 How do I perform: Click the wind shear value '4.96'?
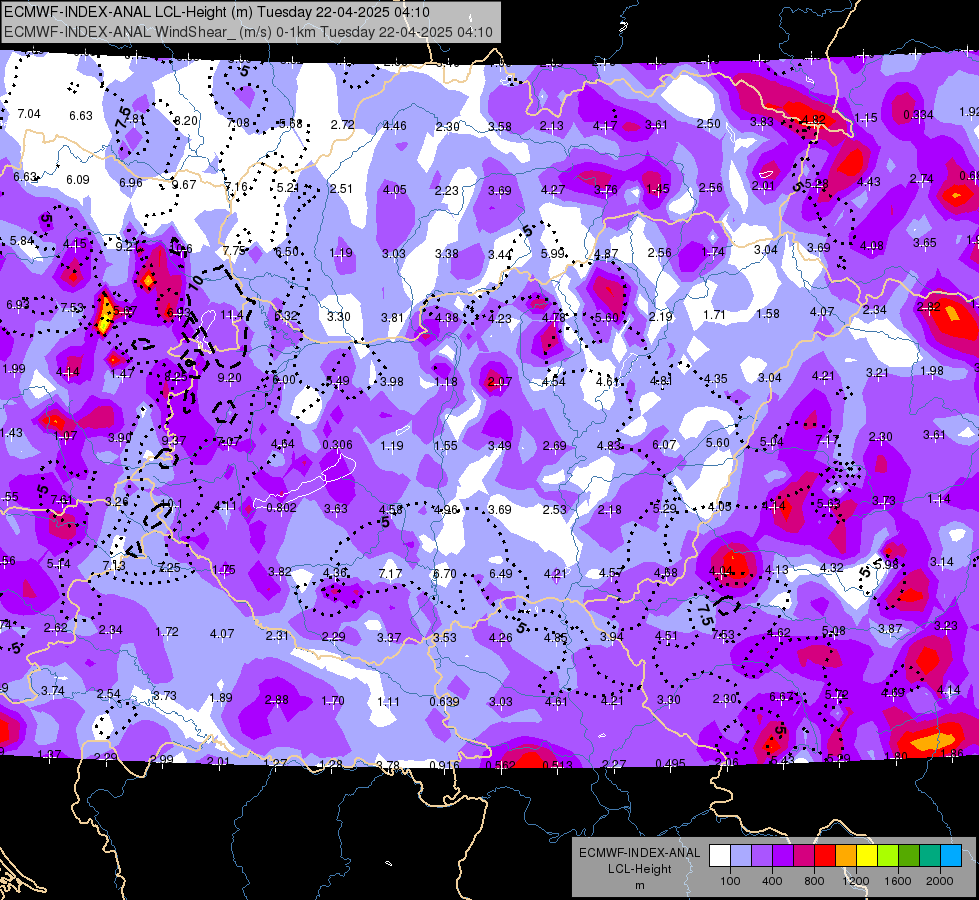[446, 510]
